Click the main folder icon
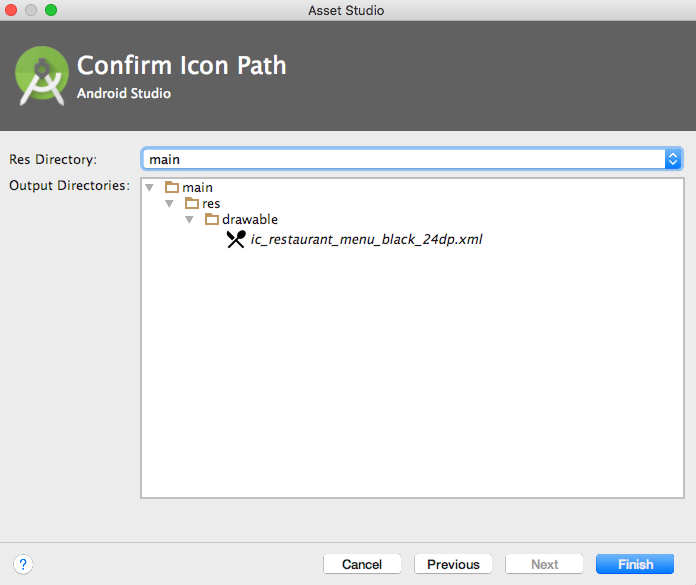The width and height of the screenshot is (696, 585). tap(171, 187)
